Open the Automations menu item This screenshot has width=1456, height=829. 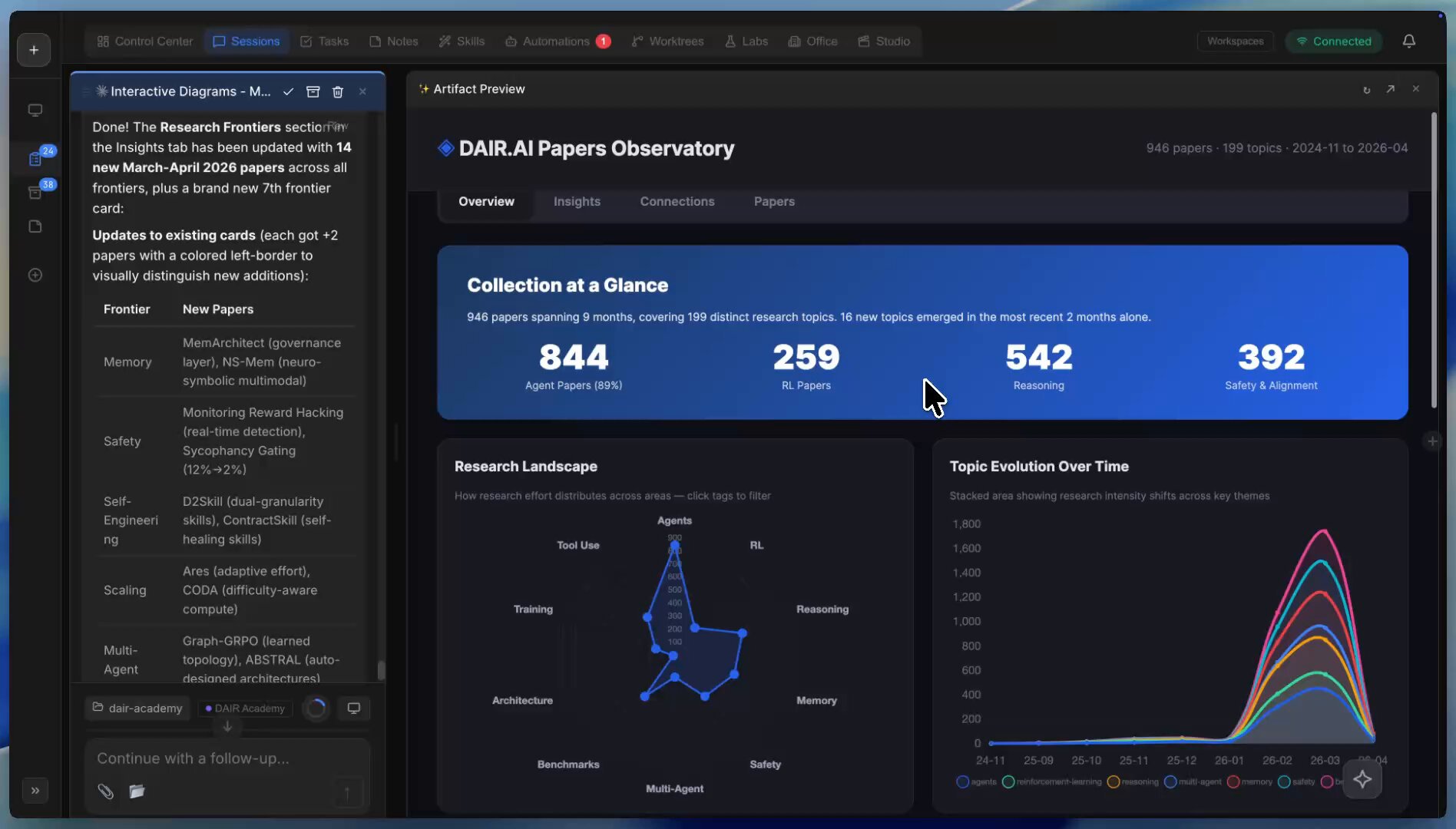(x=556, y=41)
